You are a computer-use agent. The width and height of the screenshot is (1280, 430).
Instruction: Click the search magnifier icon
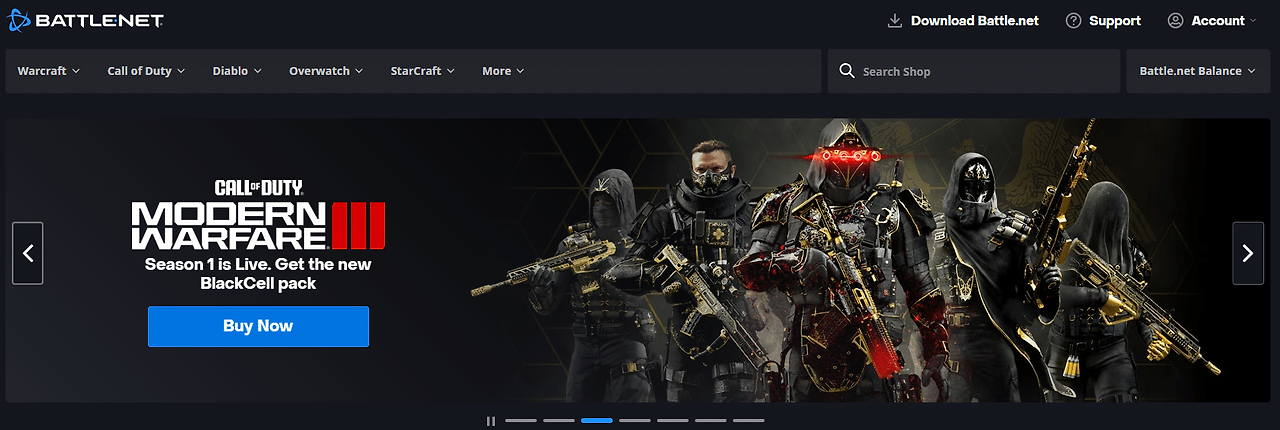tap(847, 71)
